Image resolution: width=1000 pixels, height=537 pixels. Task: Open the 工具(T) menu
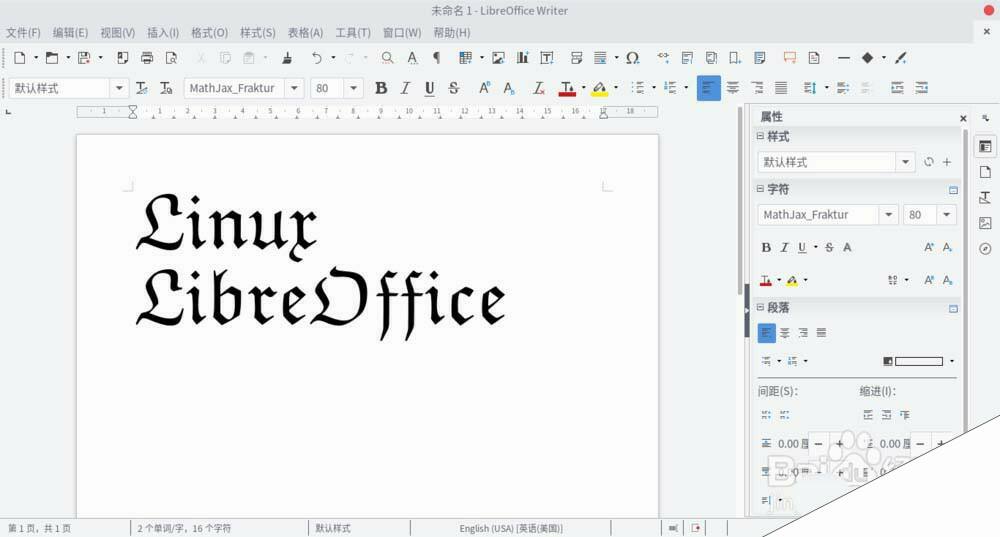point(353,33)
